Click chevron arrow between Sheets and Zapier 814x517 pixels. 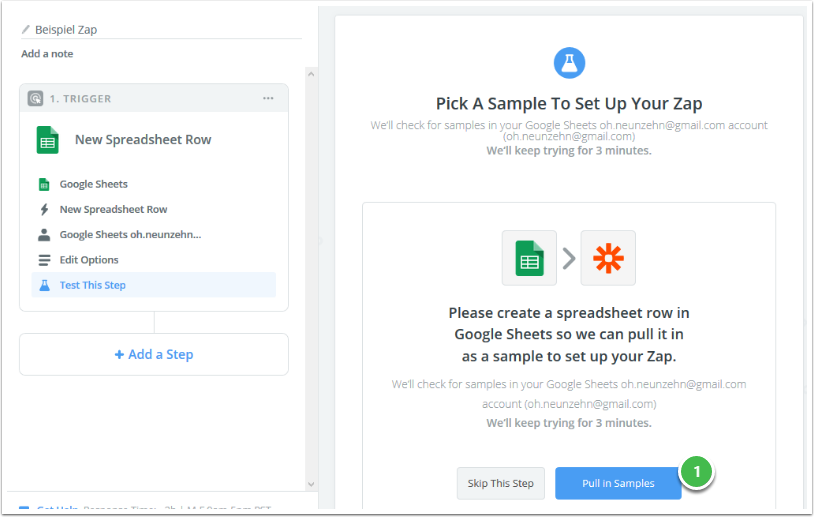pyautogui.click(x=569, y=258)
